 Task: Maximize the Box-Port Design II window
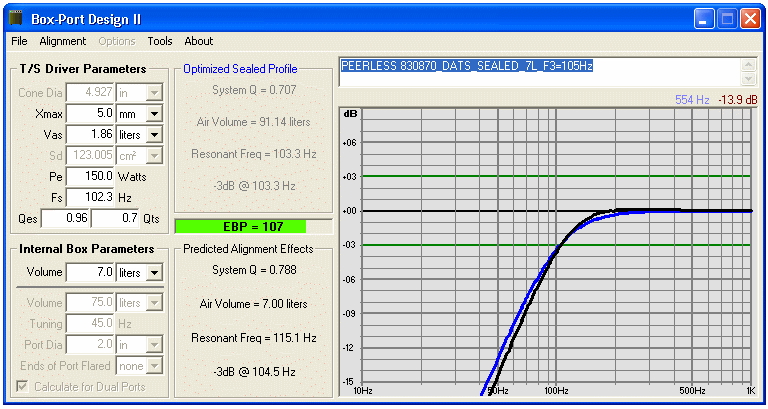(727, 19)
